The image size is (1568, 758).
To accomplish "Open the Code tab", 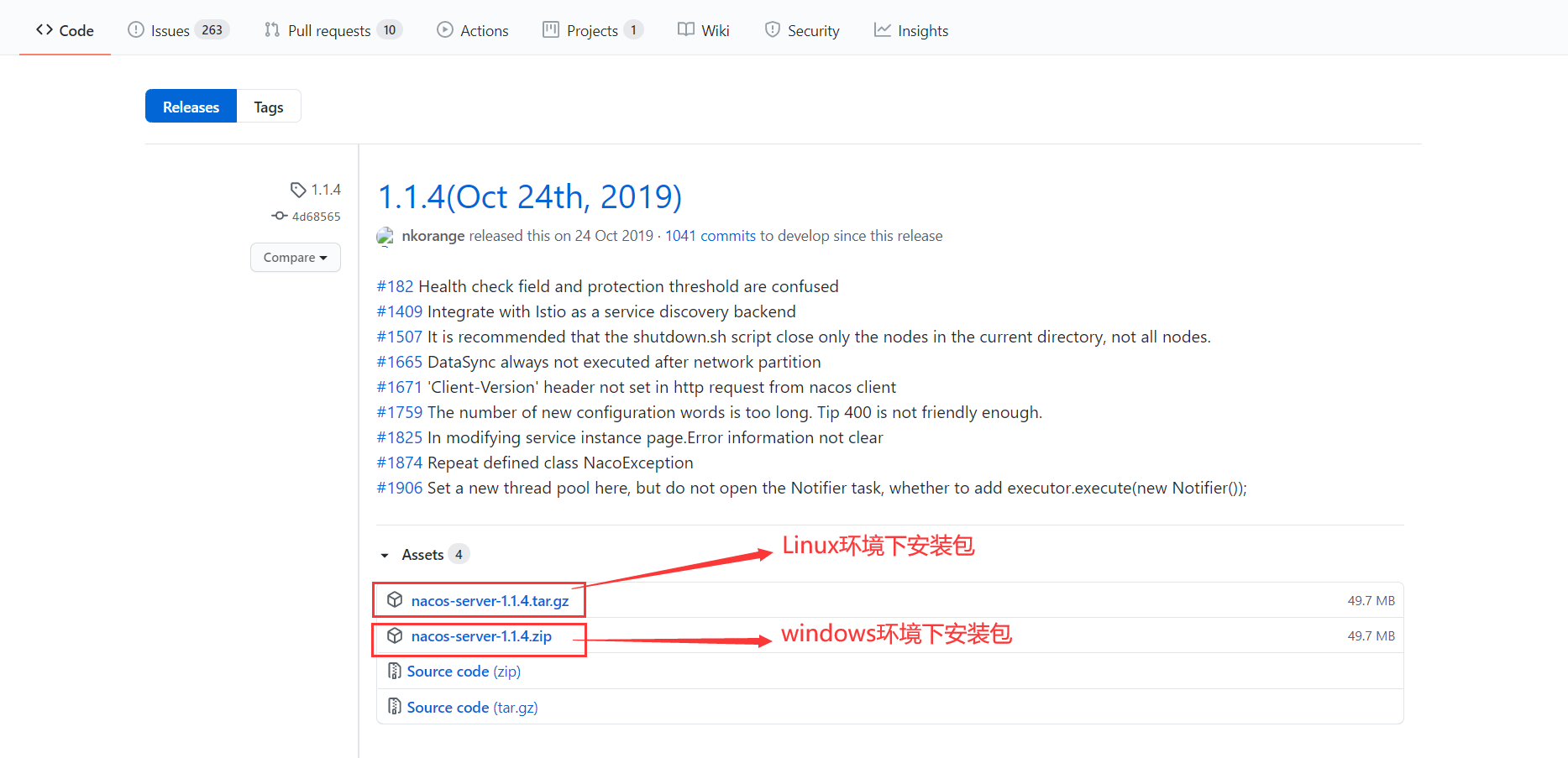I will pos(65,30).
